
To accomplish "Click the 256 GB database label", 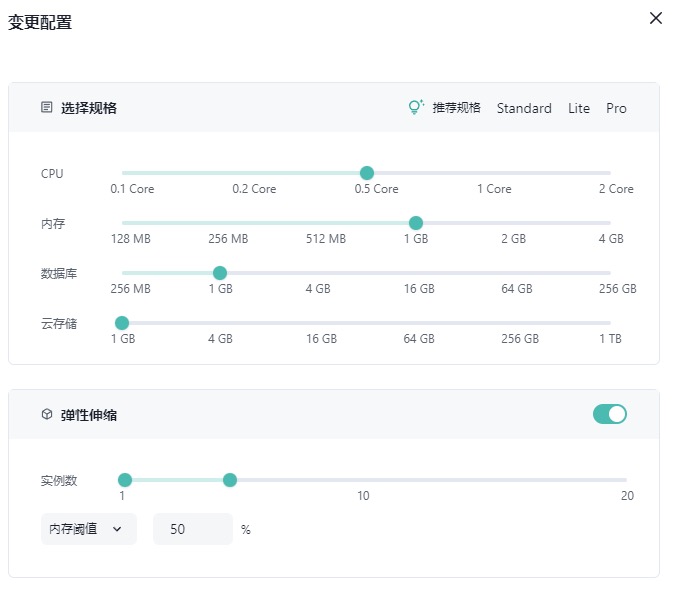I will [618, 289].
